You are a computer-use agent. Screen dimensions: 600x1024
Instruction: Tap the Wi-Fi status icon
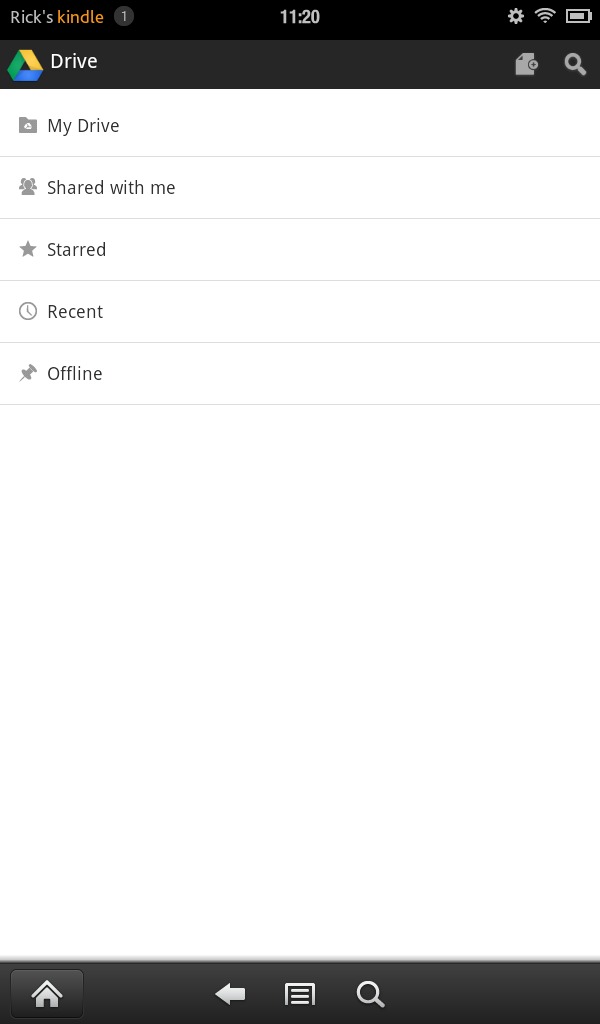pos(545,16)
